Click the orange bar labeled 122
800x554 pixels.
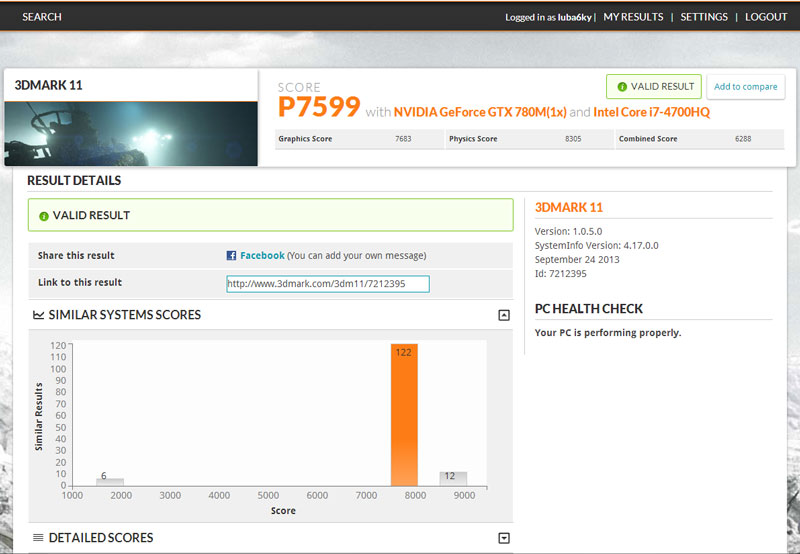tap(404, 415)
